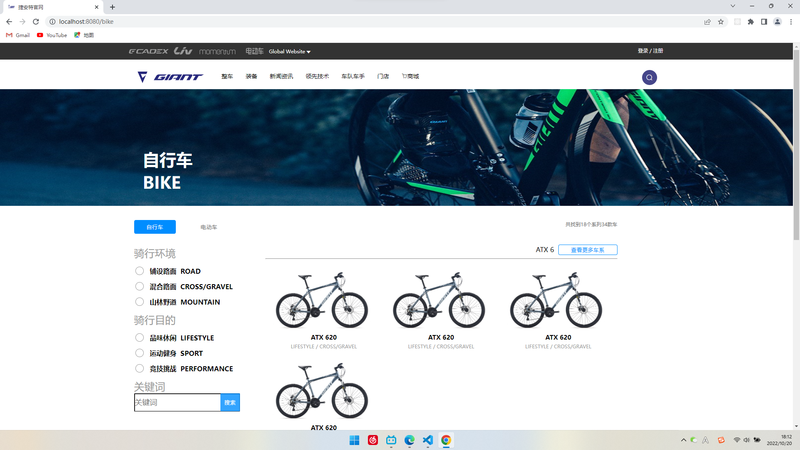Open the CADEX brand logo link
This screenshot has height=450, width=800.
coord(148,51)
